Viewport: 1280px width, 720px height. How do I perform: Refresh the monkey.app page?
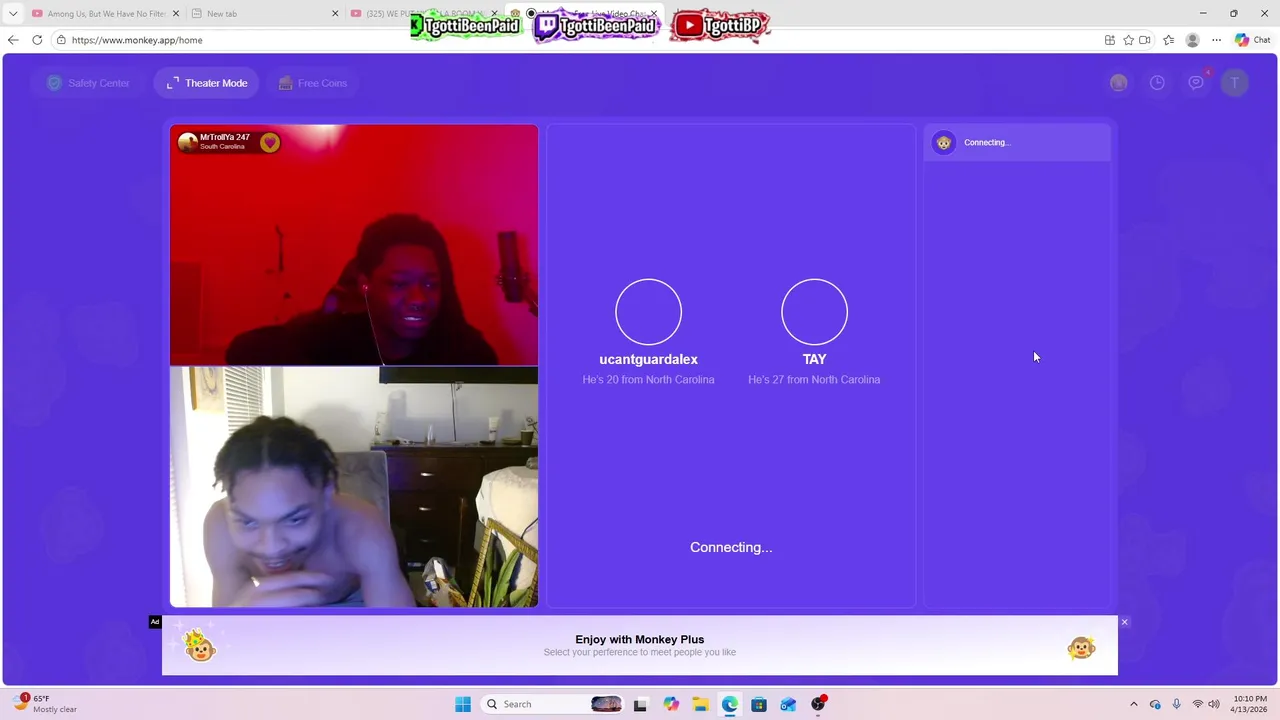[x=37, y=40]
